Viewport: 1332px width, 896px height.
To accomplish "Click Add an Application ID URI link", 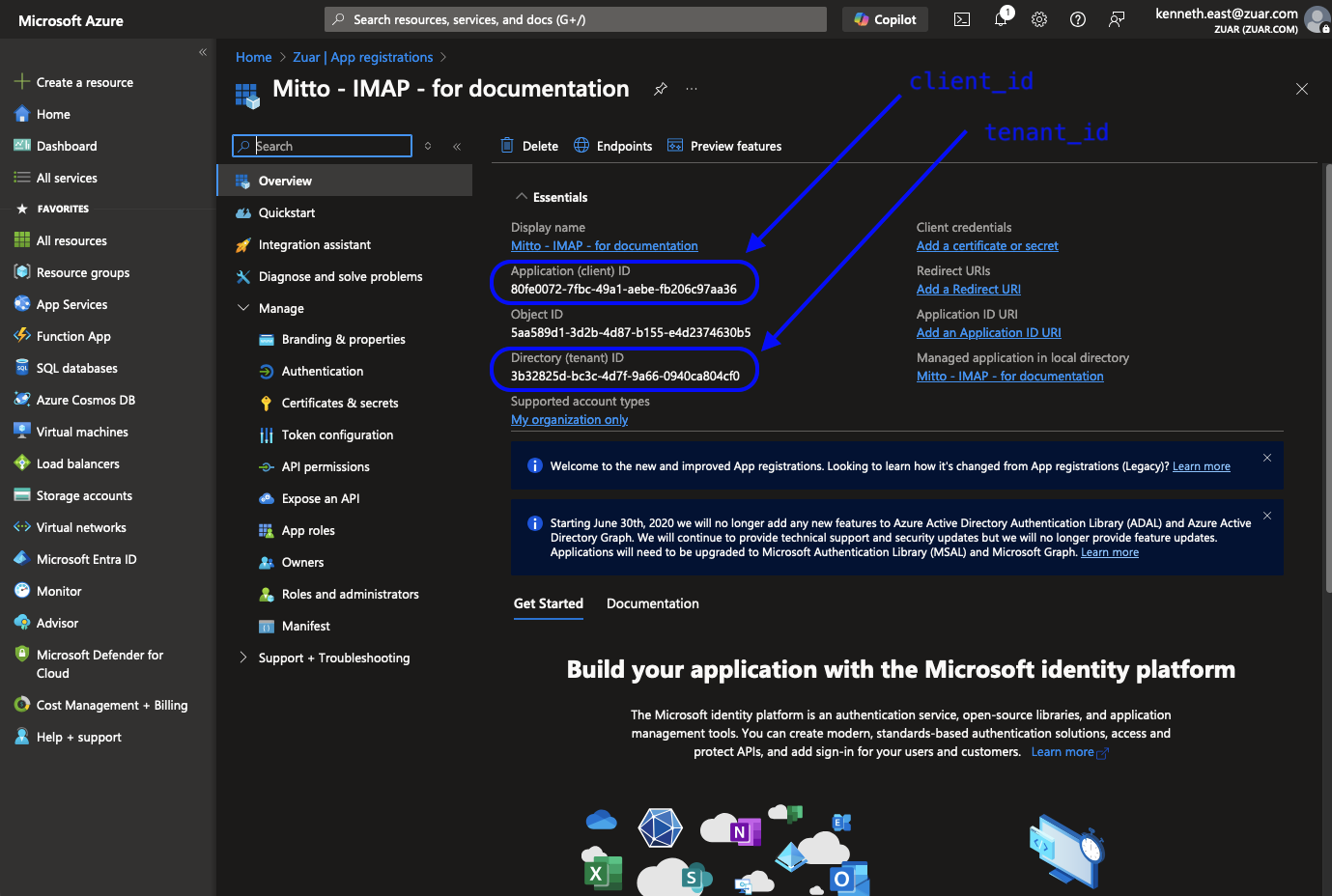I will (x=989, y=333).
